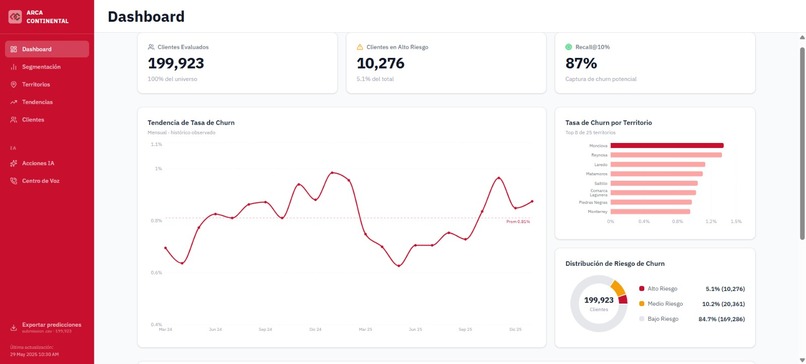Open the Segmentación page

[x=47, y=67]
